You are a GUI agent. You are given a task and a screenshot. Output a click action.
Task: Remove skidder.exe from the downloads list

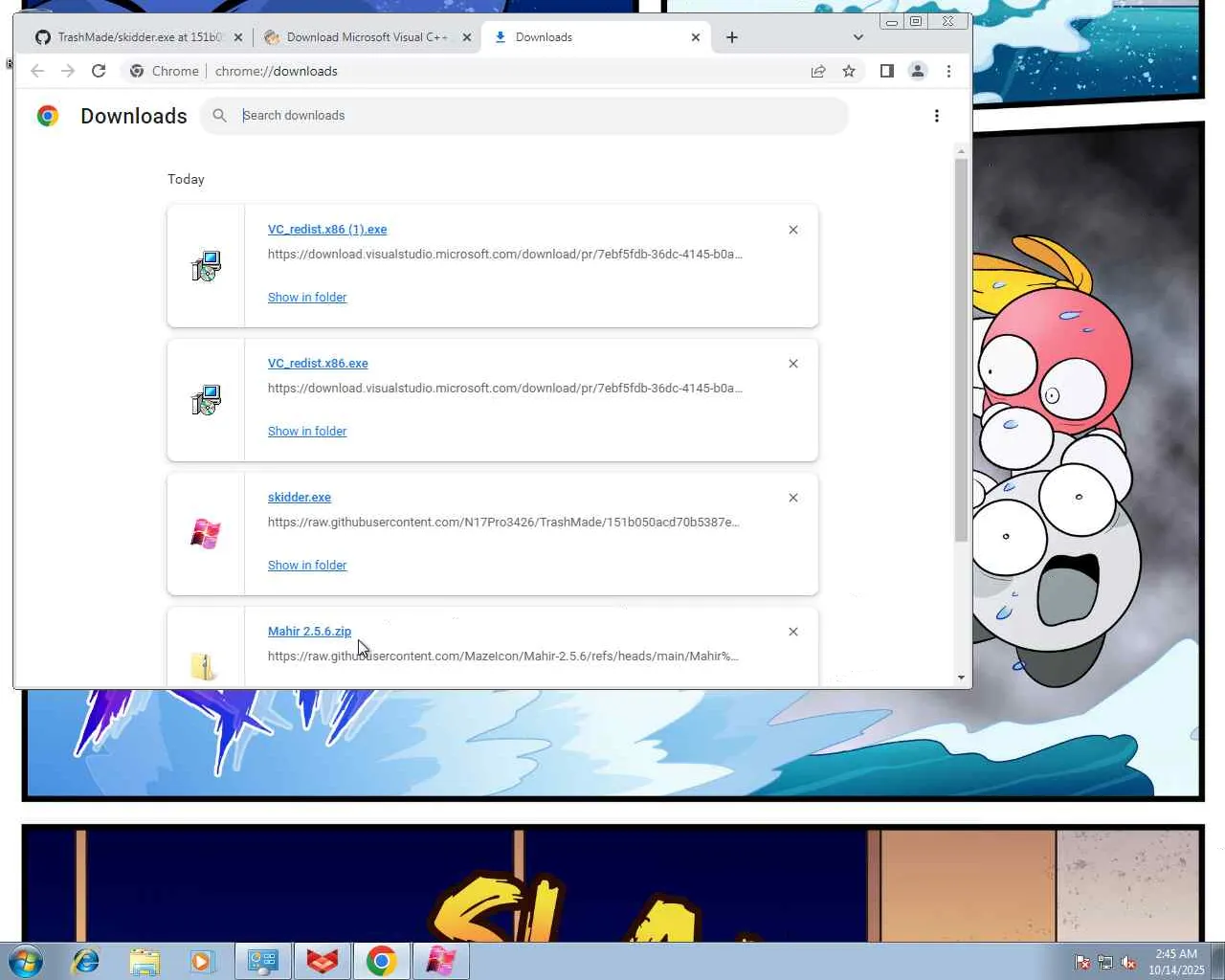tap(793, 498)
